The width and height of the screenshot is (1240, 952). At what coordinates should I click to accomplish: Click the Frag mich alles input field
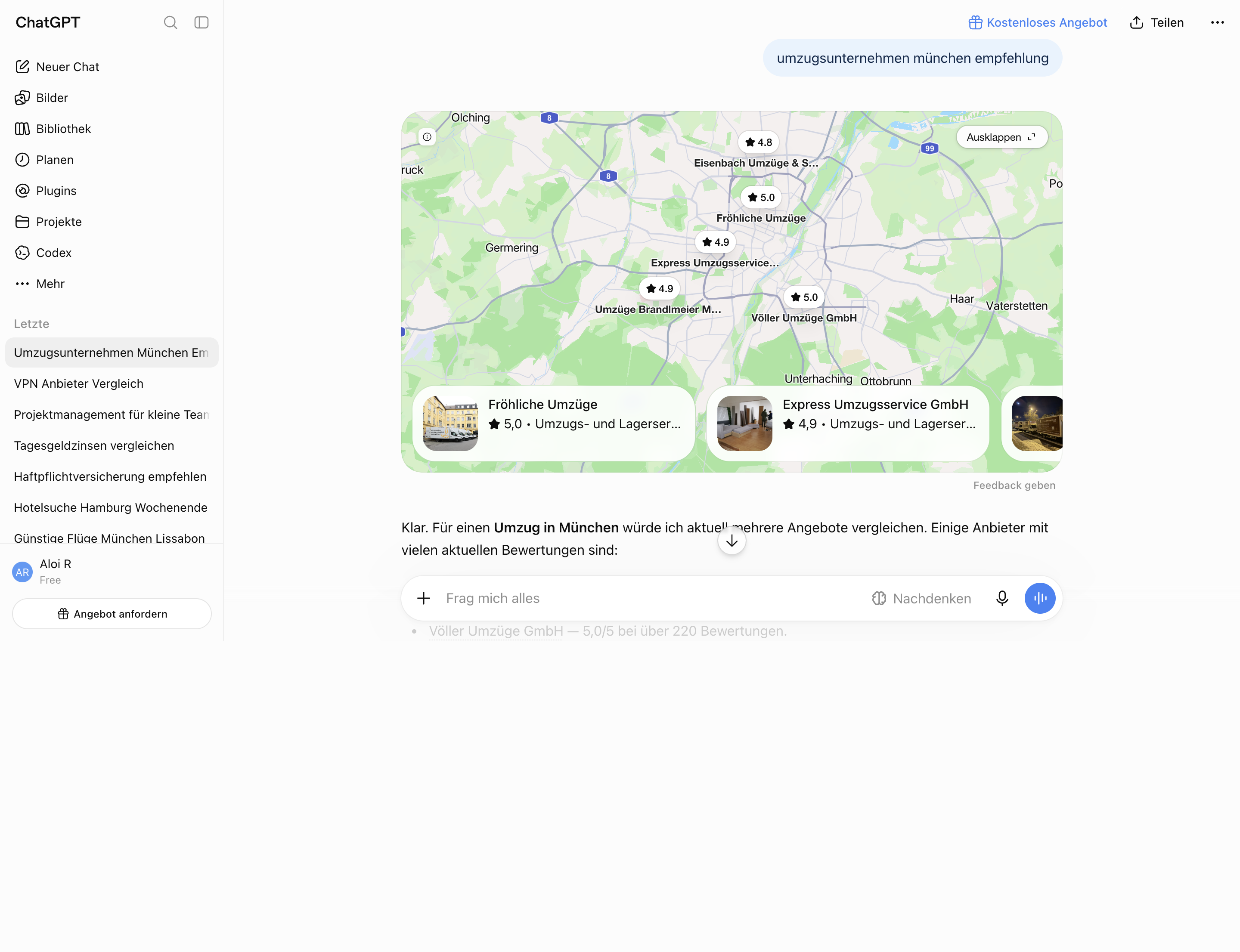tap(652, 598)
